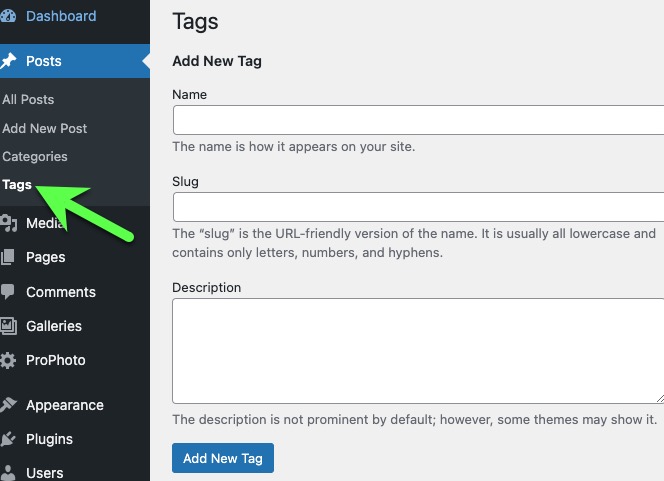Open the ProPhoto menu label

click(56, 360)
